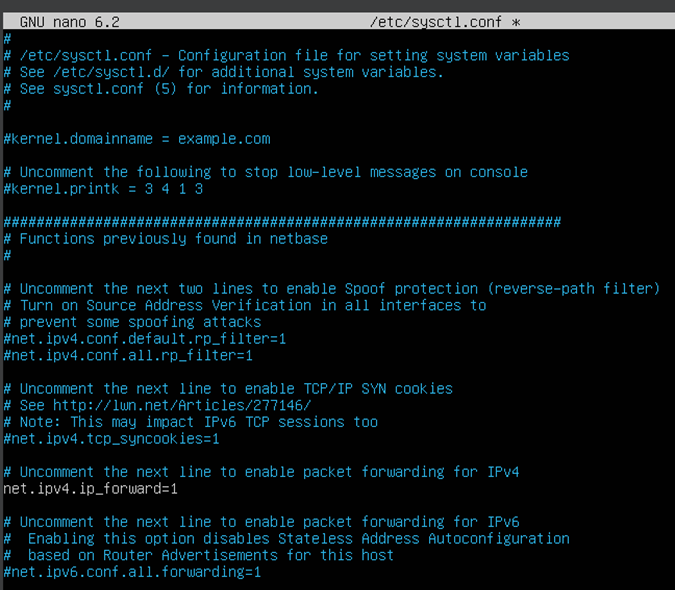Place cursor on '#kernel.printk = 3 4 1 3'
The width and height of the screenshot is (675, 590).
click(x=103, y=189)
